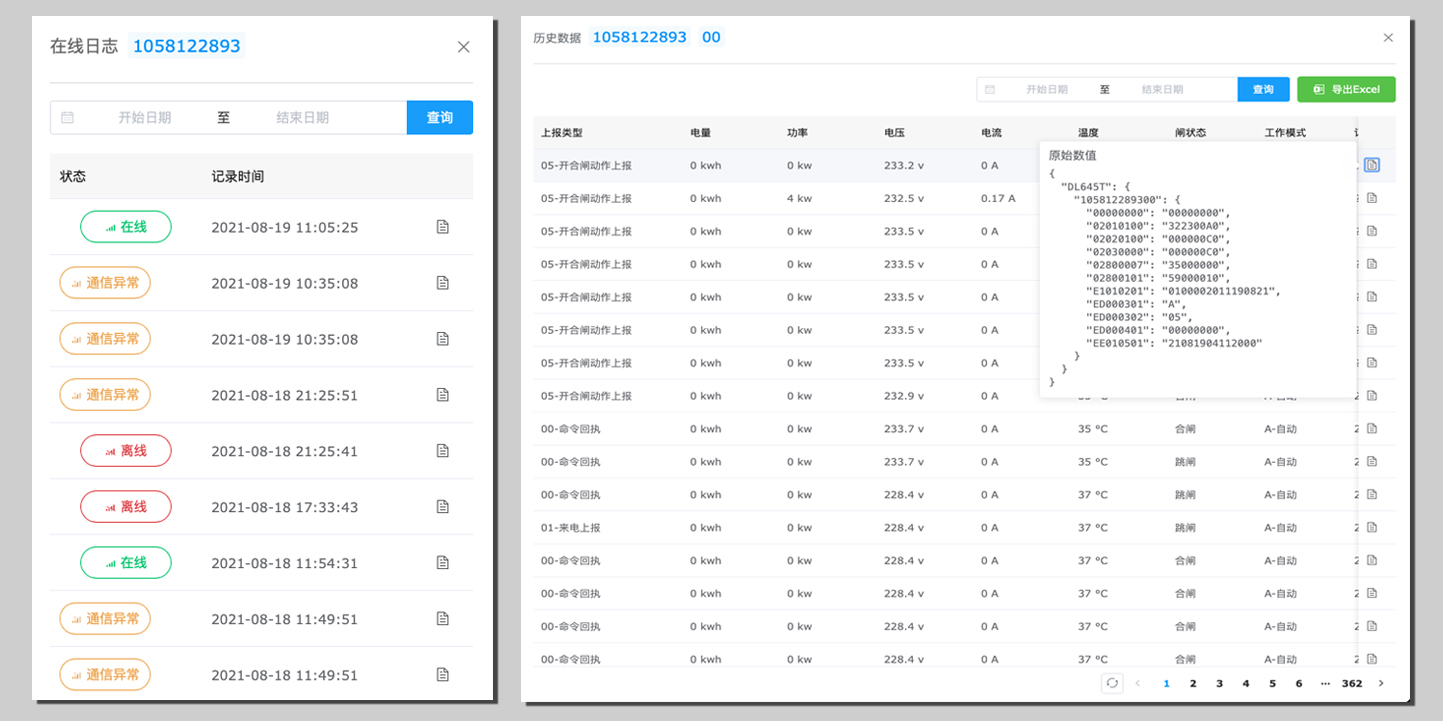Image resolution: width=1443 pixels, height=721 pixels.
Task: Click 导出Excel green button
Action: [x=1346, y=89]
